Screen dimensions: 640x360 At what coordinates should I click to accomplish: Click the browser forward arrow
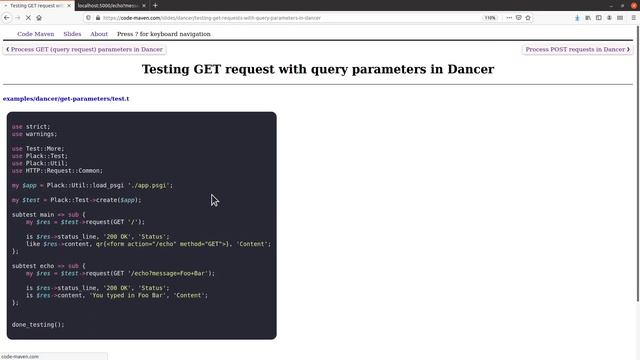[18, 18]
